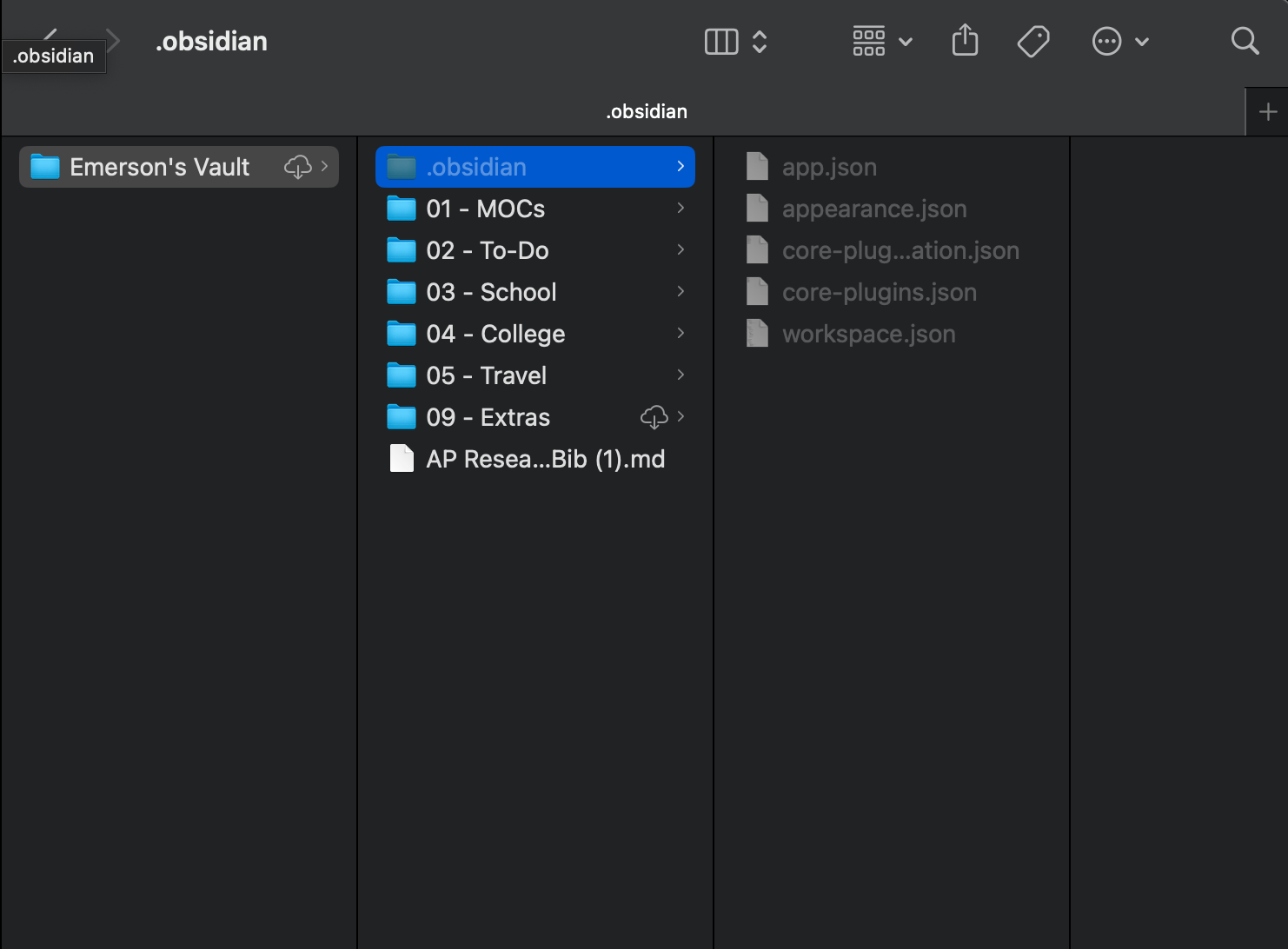Download the 09 - Extras folder from iCloud
Image resolution: width=1288 pixels, height=949 pixels.
tap(654, 417)
